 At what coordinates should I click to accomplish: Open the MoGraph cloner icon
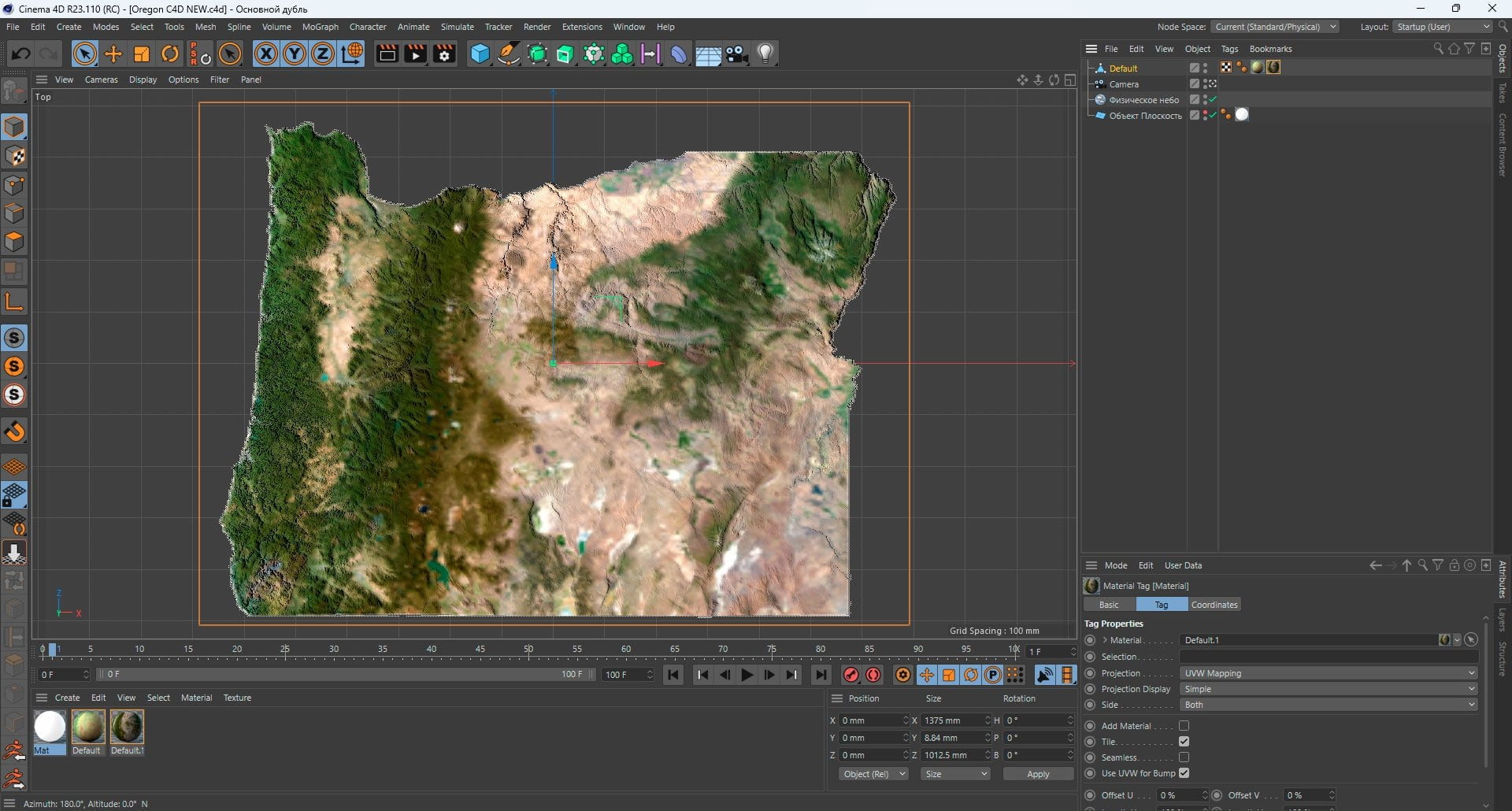(x=622, y=54)
